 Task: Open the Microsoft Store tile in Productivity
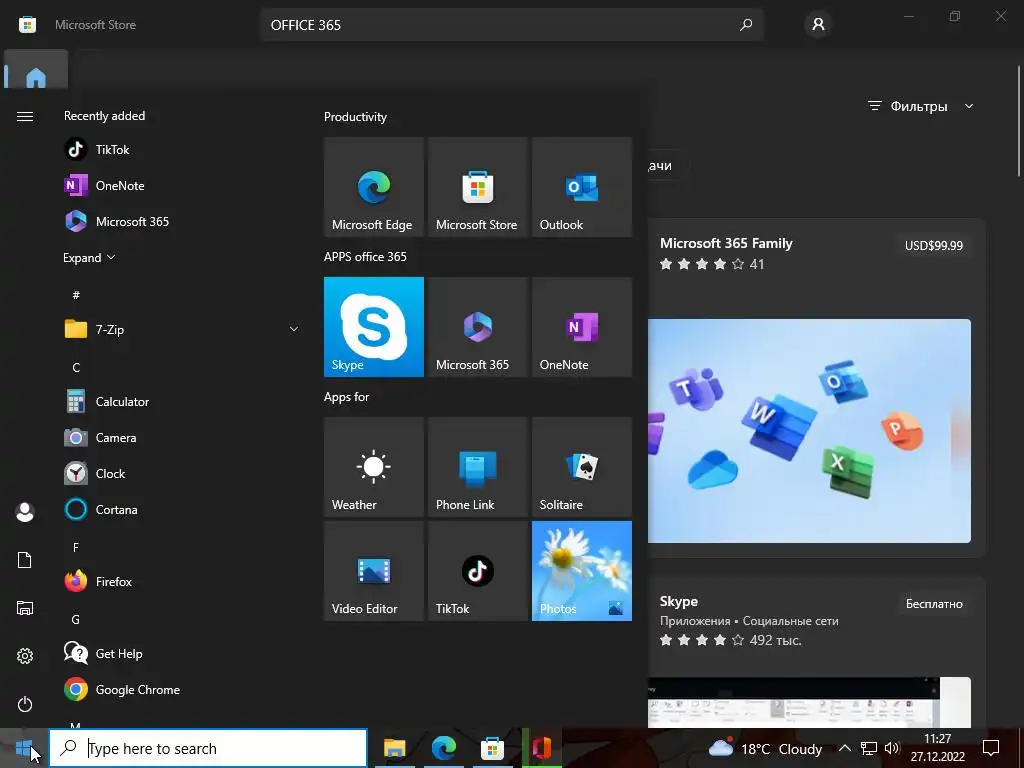point(477,187)
